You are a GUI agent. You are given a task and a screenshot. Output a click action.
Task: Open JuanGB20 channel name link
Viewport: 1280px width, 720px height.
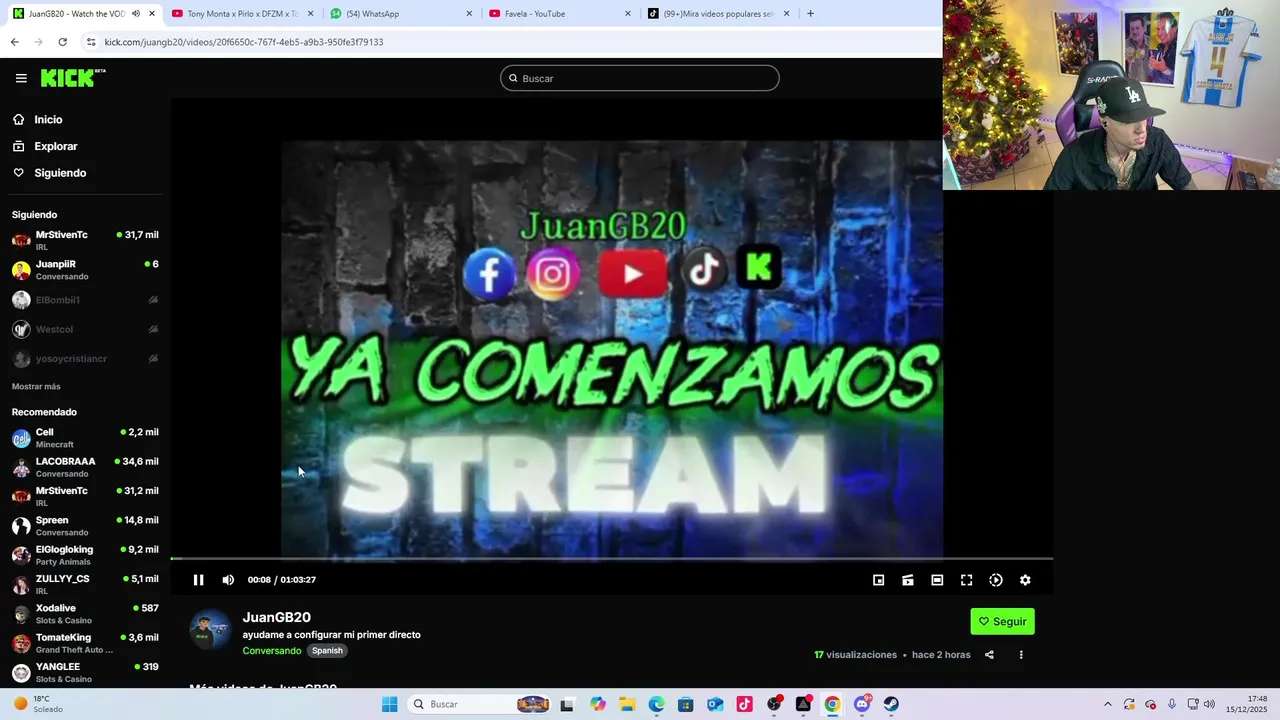[x=277, y=617]
